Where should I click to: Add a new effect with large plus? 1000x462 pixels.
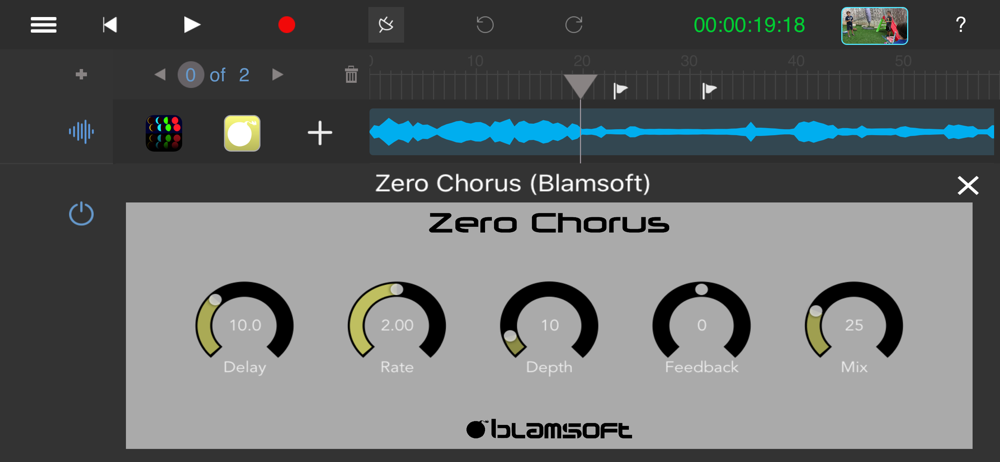click(320, 133)
